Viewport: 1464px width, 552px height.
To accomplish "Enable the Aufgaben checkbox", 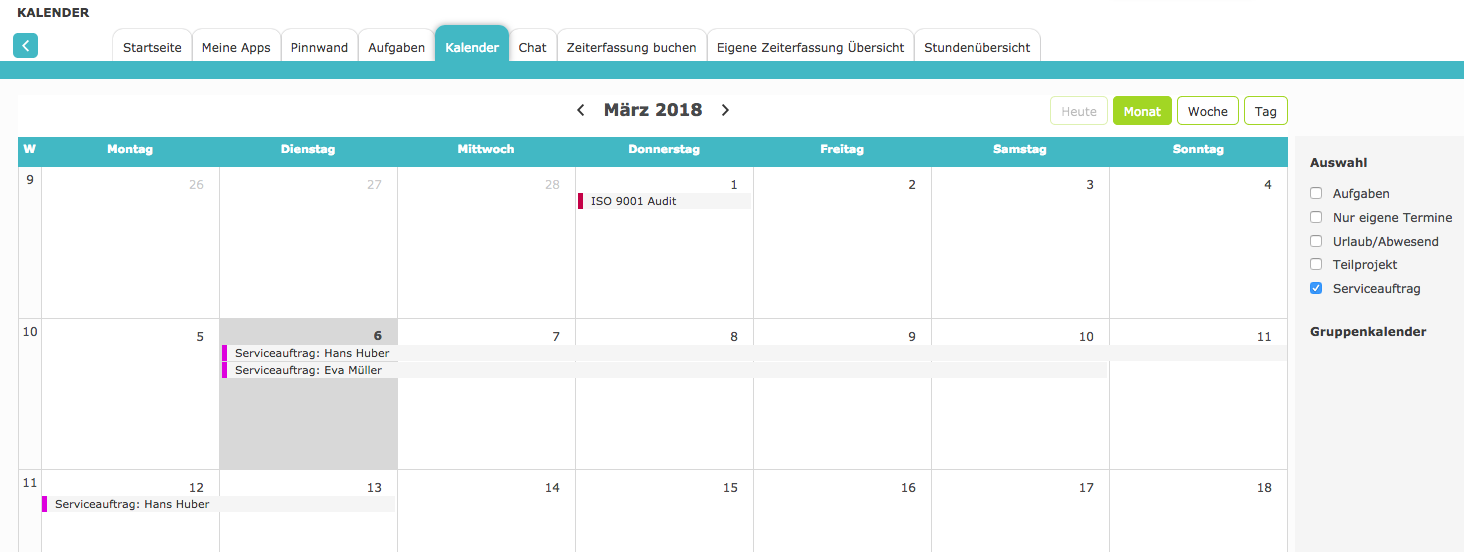I will (x=1317, y=193).
